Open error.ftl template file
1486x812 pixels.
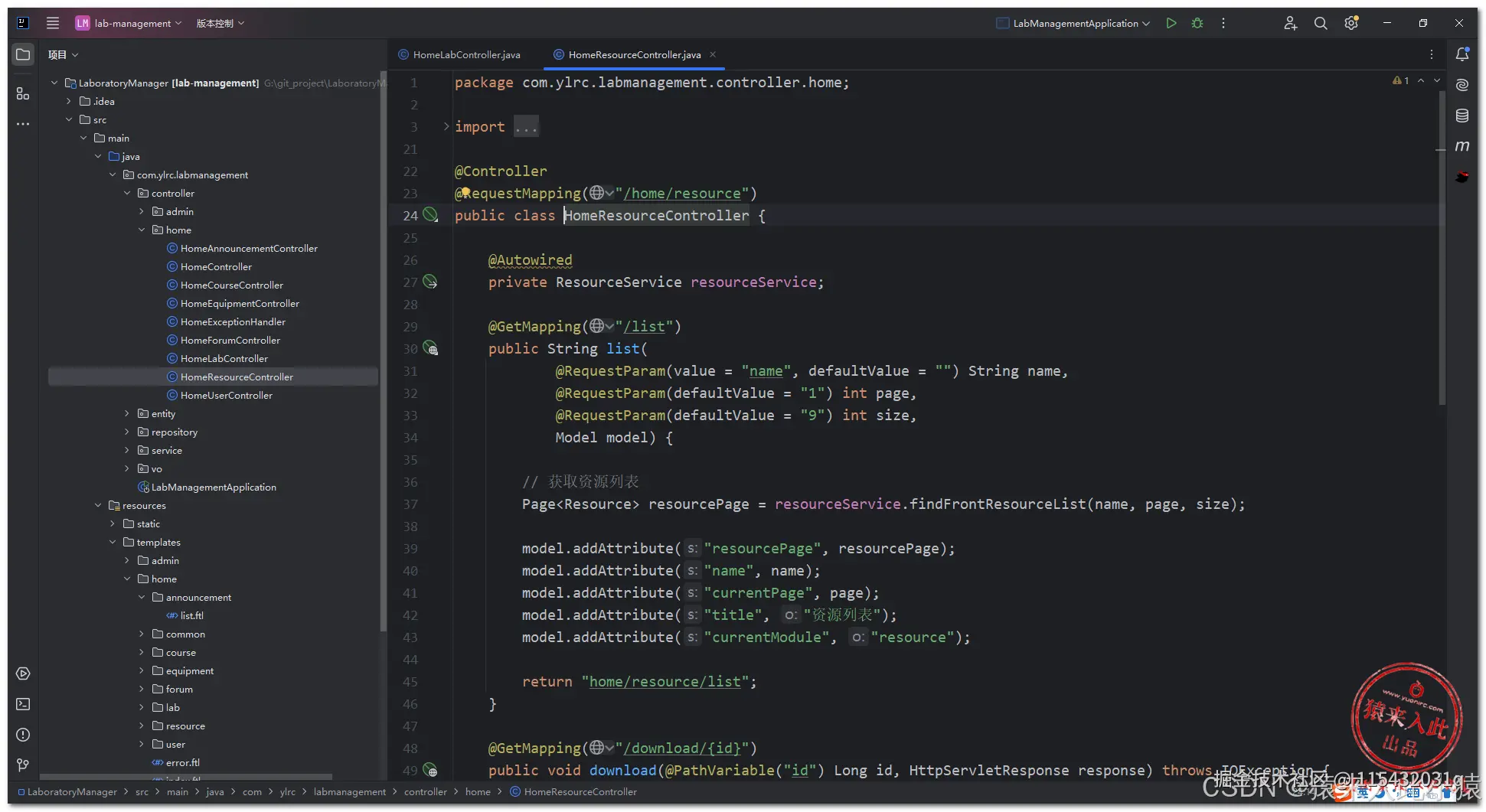click(x=183, y=762)
